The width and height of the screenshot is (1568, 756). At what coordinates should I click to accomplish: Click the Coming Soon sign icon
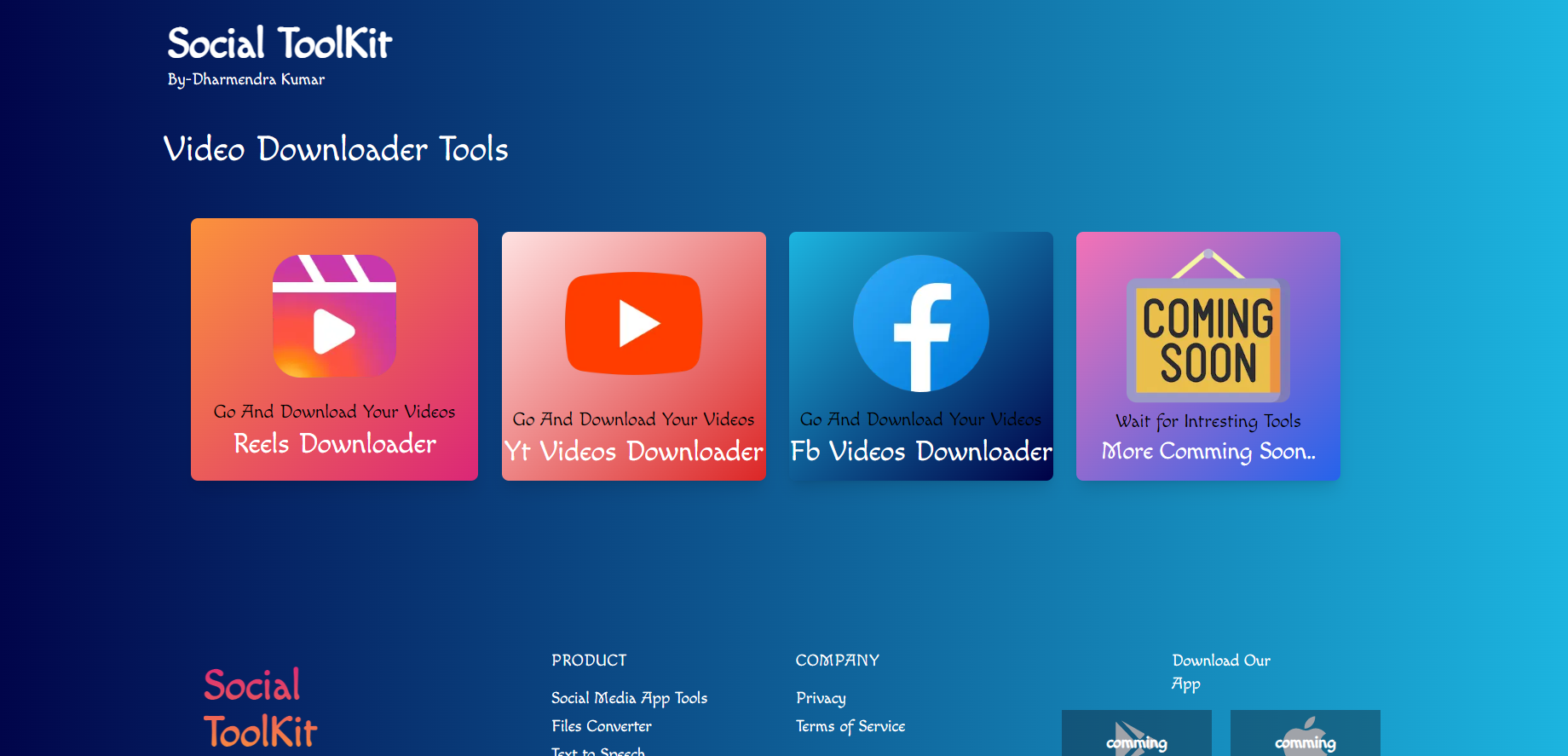pos(1208,326)
